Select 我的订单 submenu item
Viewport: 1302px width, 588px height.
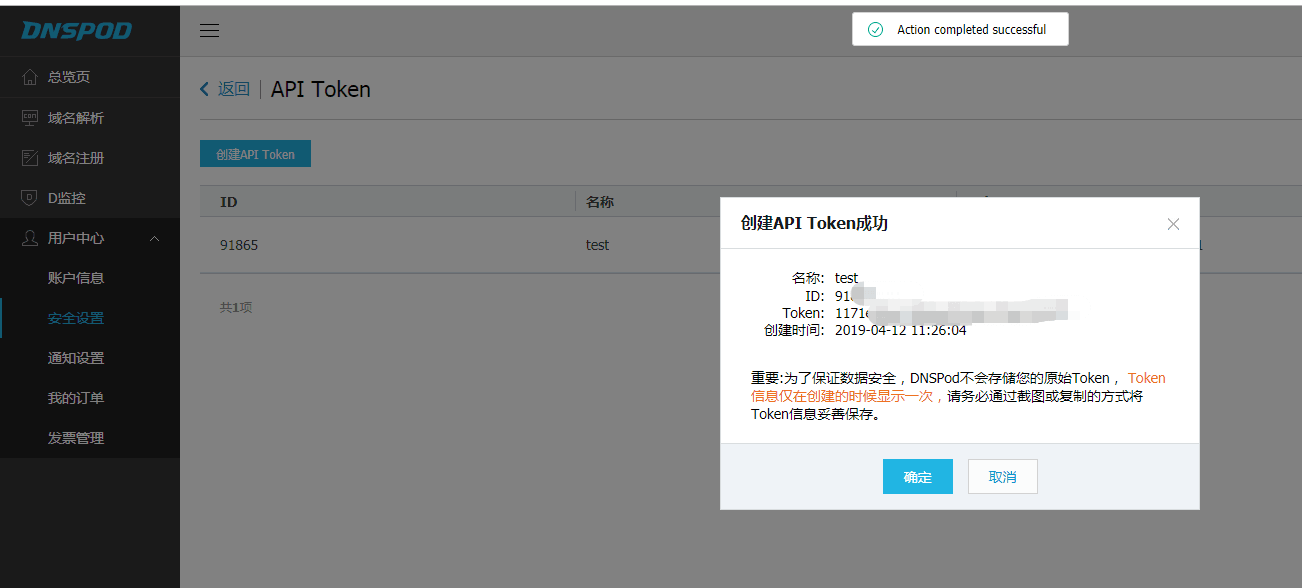(x=76, y=398)
